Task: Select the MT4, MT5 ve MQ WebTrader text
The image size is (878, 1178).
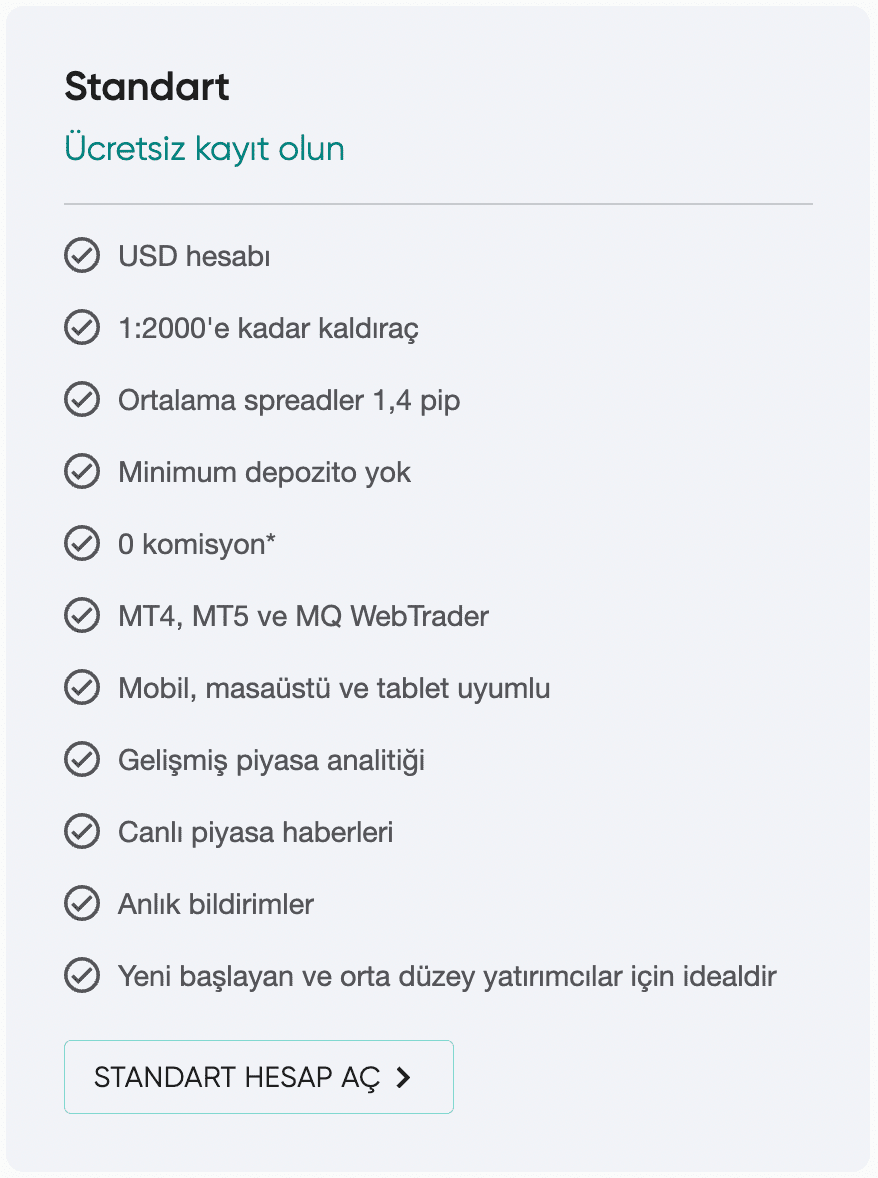Action: coord(303,617)
